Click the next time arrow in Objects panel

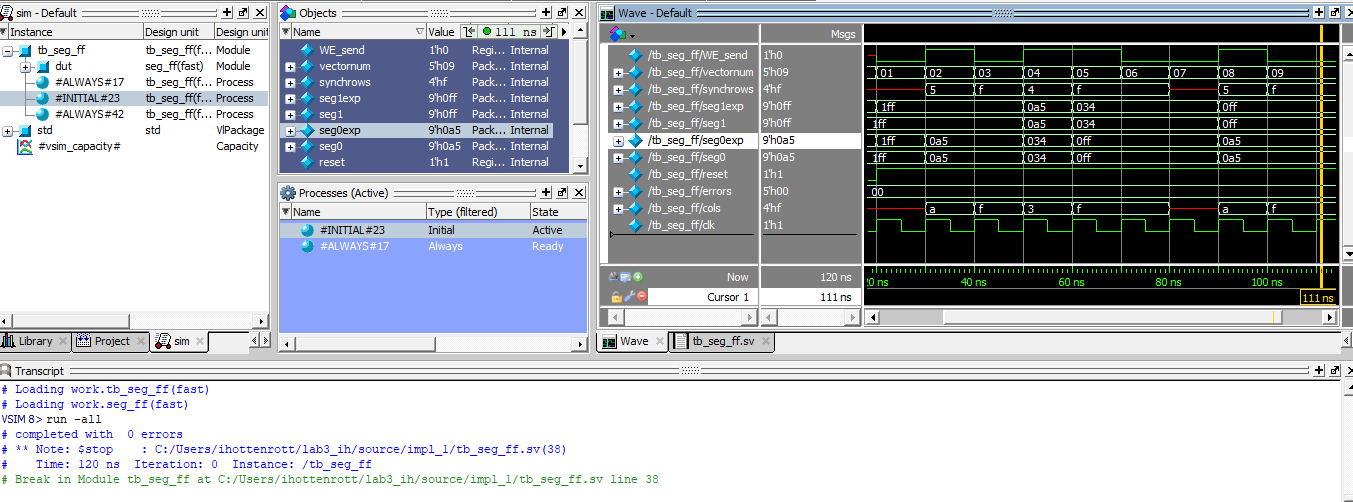point(547,32)
